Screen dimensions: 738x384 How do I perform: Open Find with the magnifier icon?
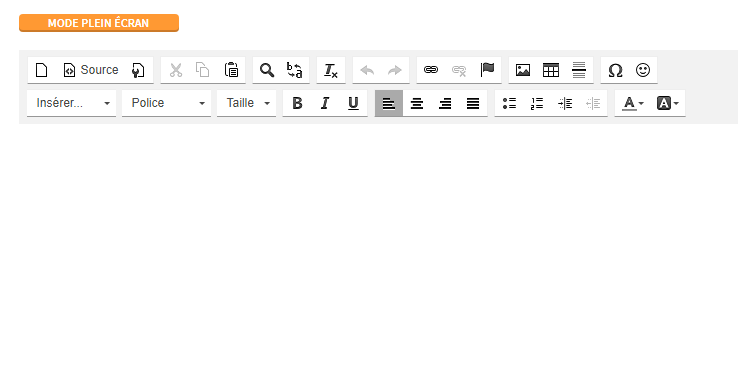pyautogui.click(x=267, y=70)
